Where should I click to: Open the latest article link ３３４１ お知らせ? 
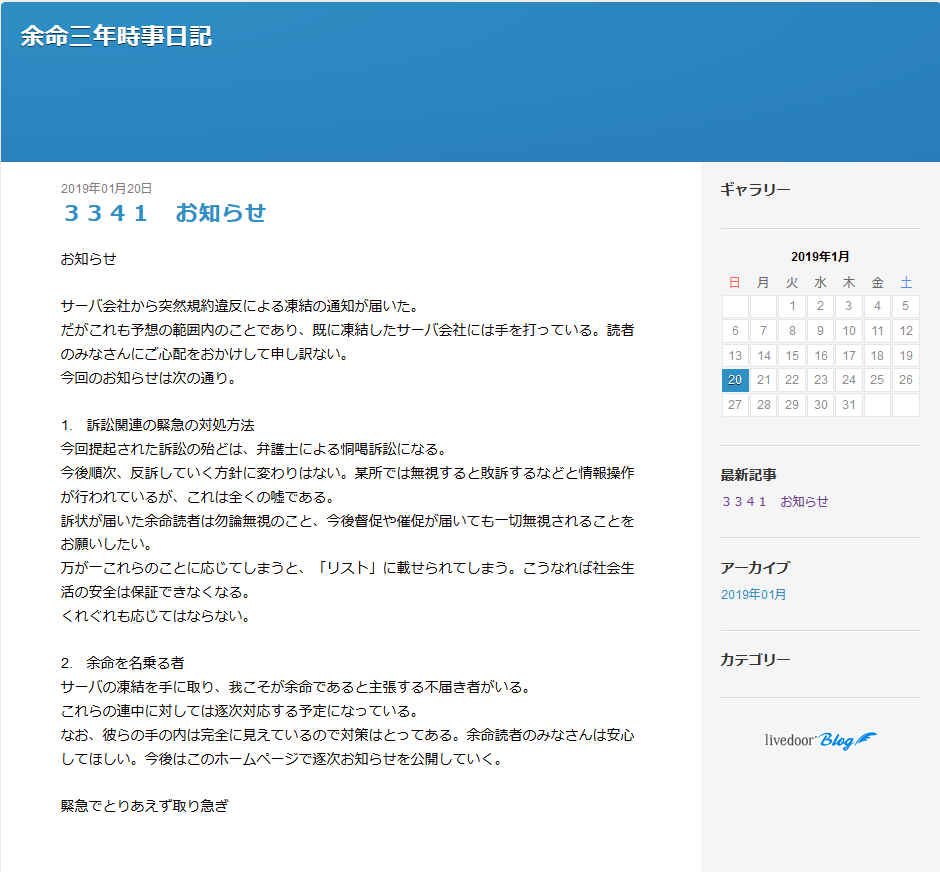[x=775, y=502]
